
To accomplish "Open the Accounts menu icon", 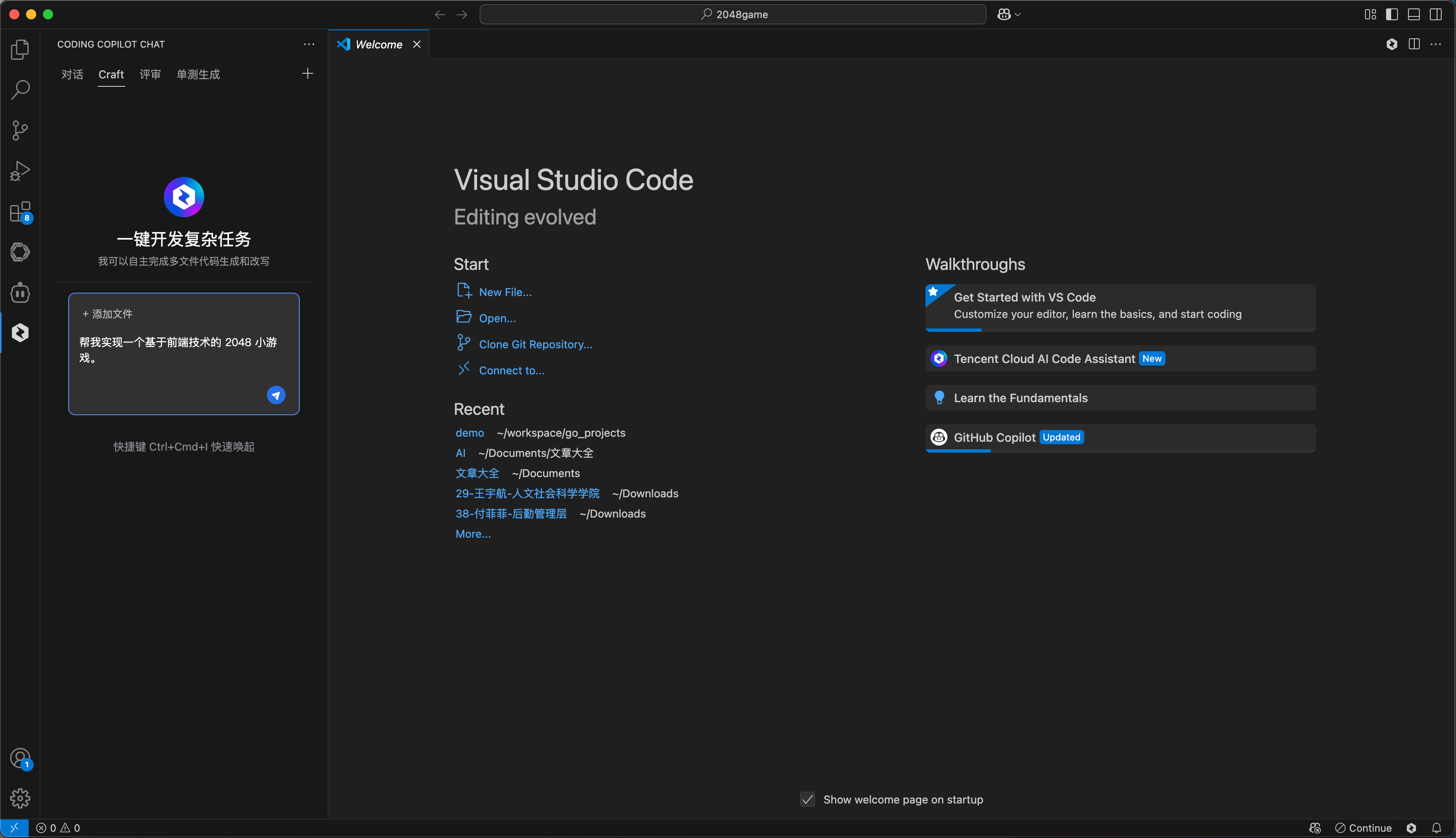I will pos(20,758).
